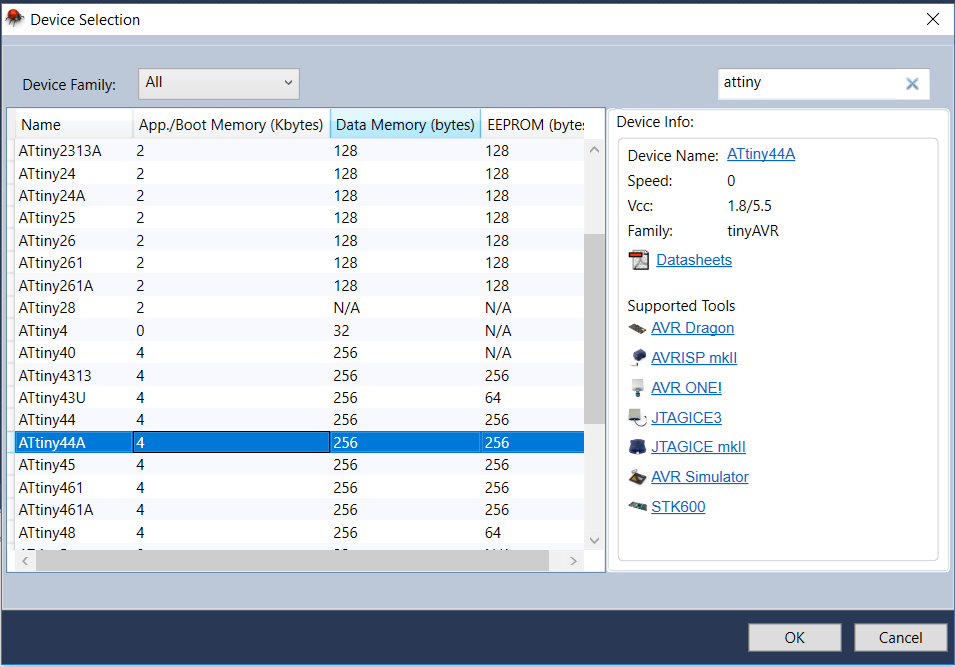
Task: Click the AVR Simulator tool icon
Action: (x=637, y=477)
